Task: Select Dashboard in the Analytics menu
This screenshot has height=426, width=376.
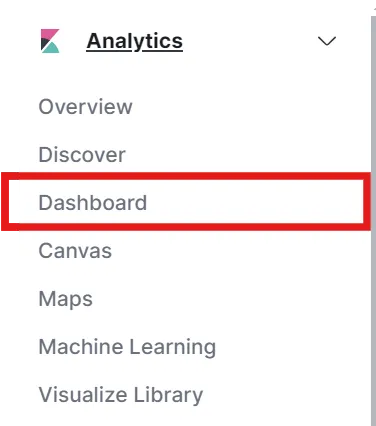Action: [x=93, y=203]
